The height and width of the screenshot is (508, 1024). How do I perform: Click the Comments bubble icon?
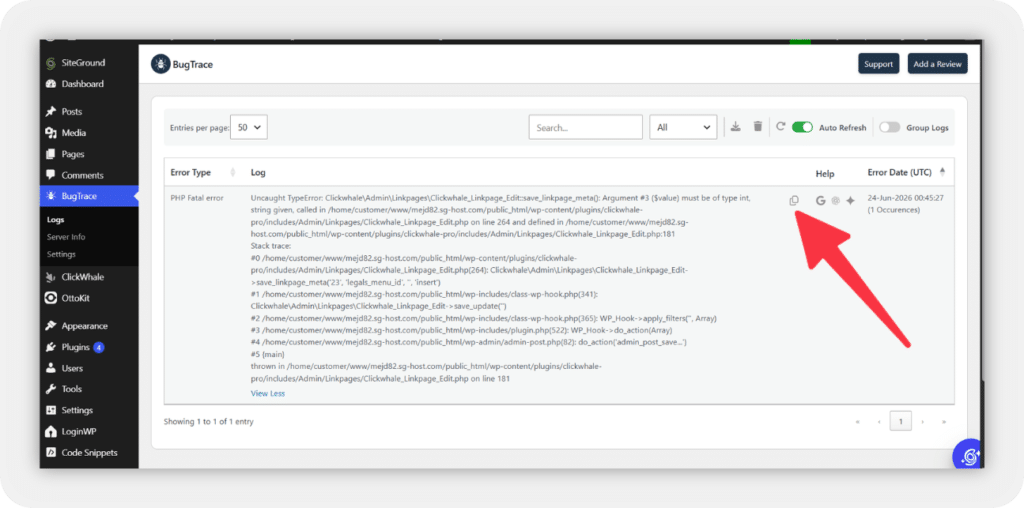51,175
